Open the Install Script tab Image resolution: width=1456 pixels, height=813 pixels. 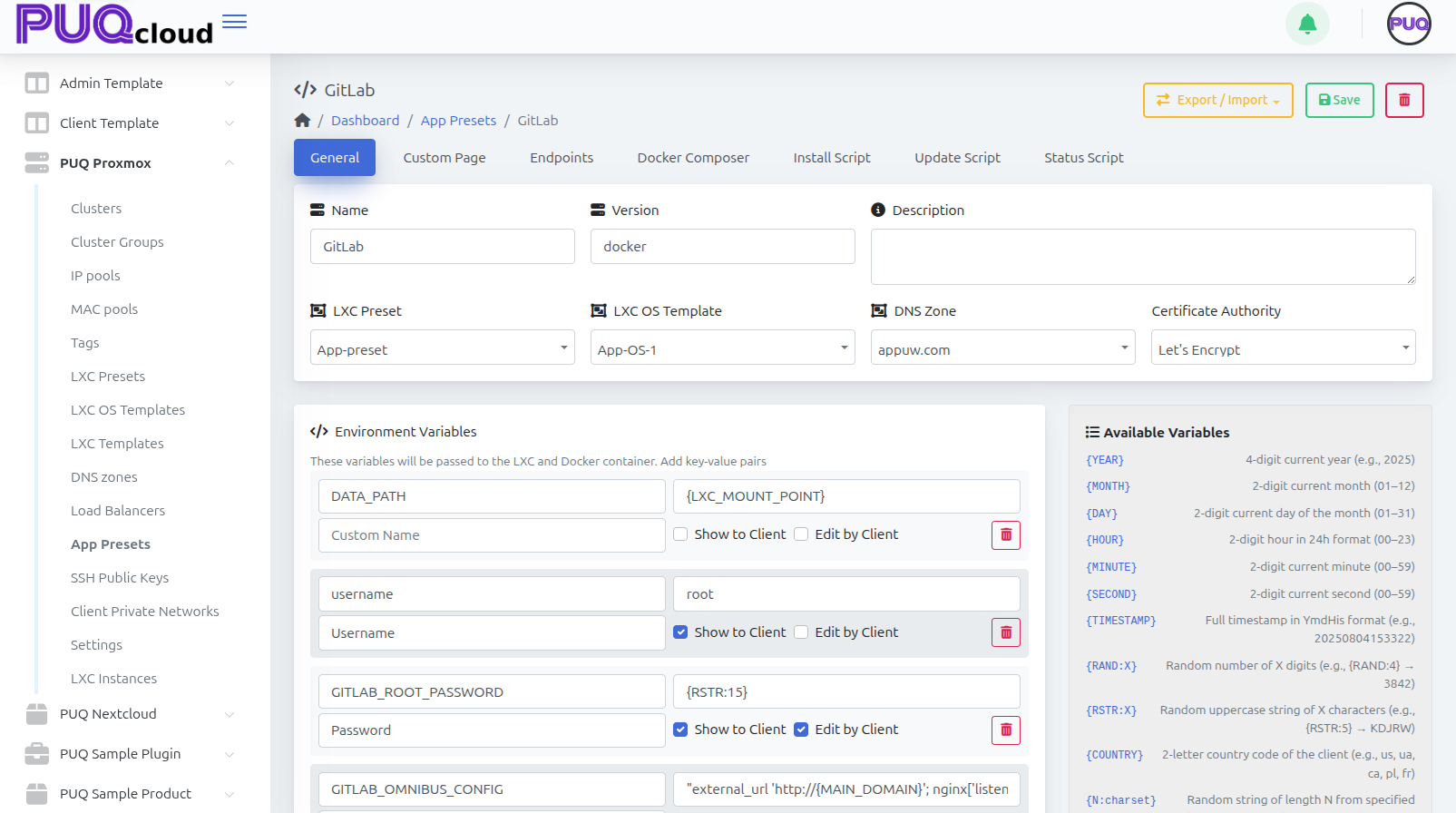(831, 158)
